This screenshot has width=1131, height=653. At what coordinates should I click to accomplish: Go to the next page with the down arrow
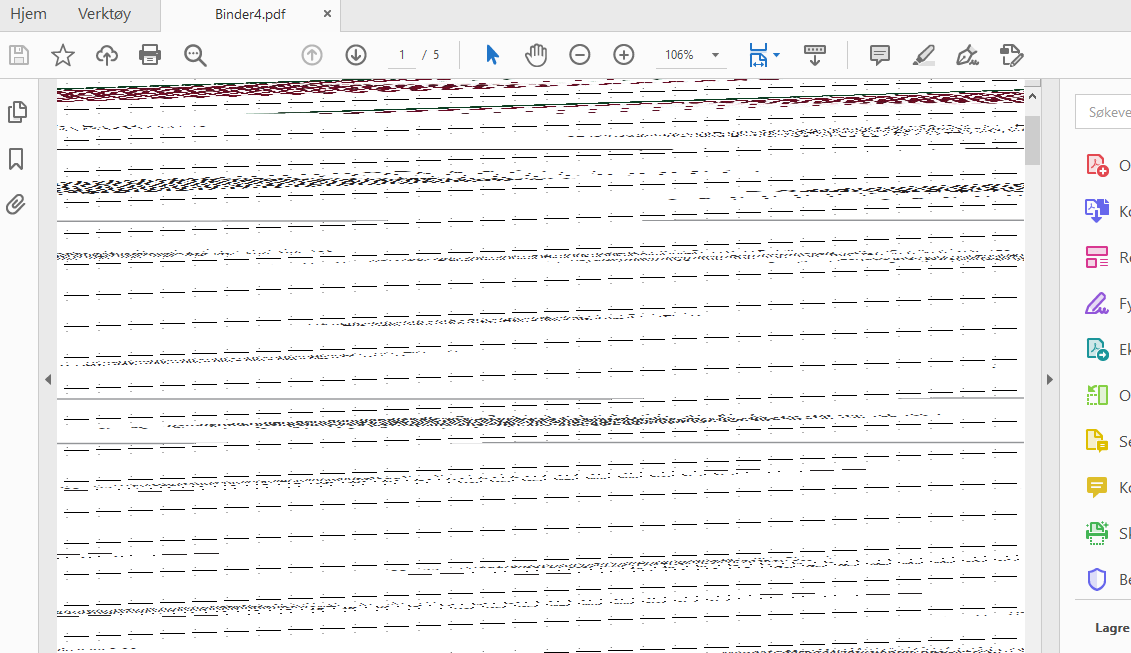(x=356, y=55)
